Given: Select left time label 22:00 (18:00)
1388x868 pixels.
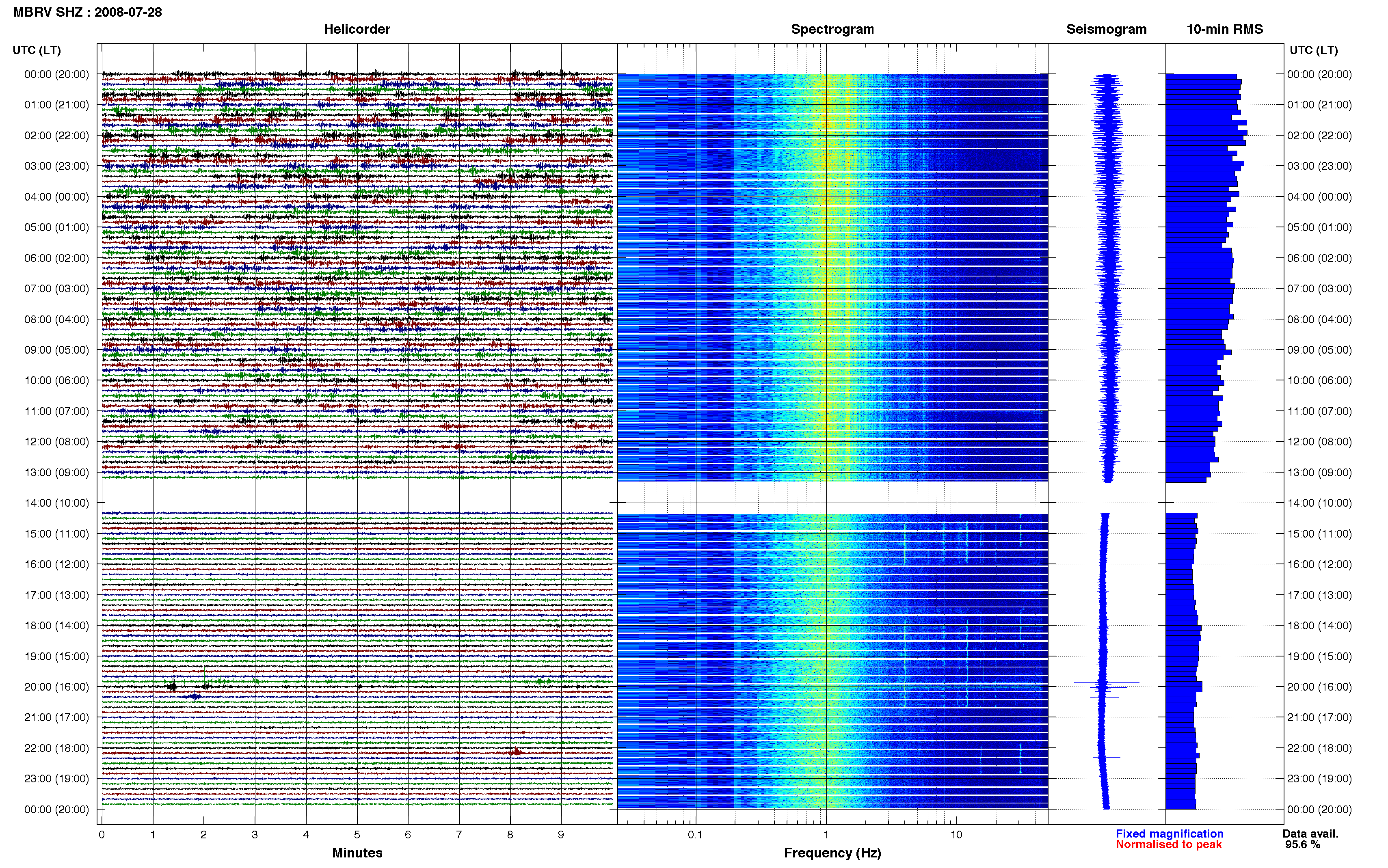Looking at the screenshot, I should [56, 748].
